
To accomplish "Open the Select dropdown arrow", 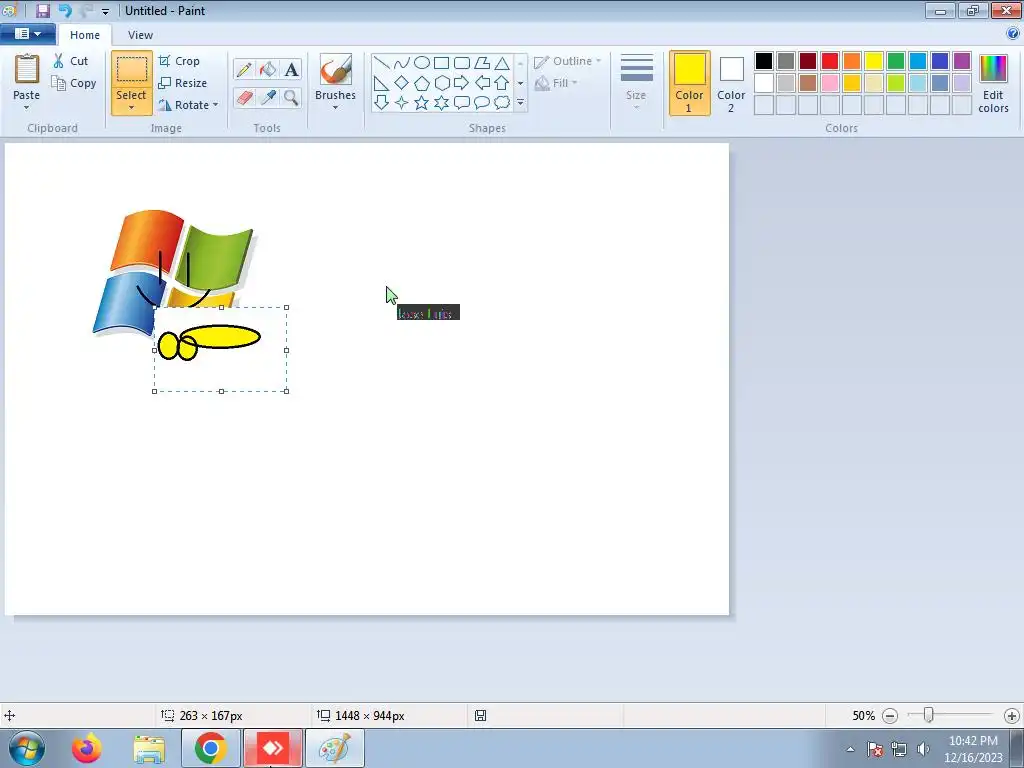I will (x=131, y=108).
